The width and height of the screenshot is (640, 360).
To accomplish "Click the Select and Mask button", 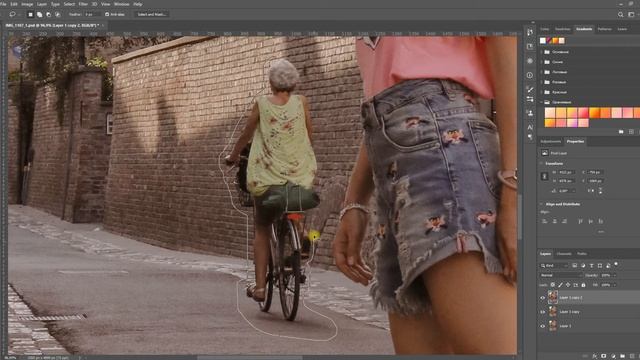I will pos(151,14).
